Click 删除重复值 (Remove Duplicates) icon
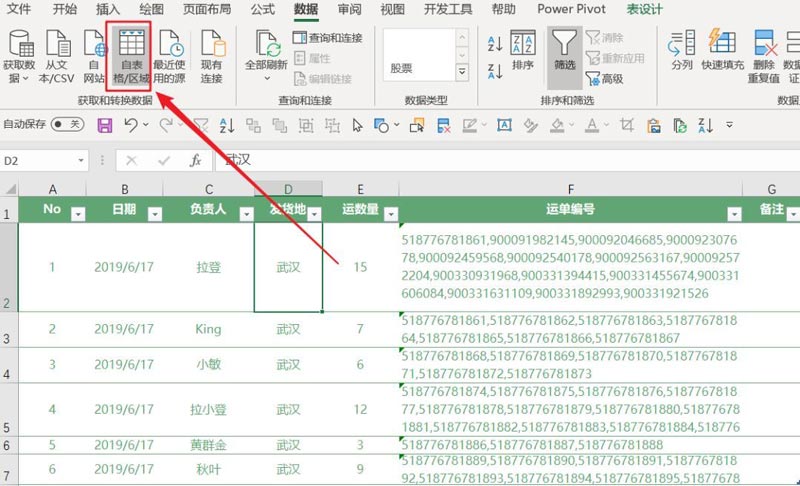Viewport: 800px width, 486px height. tap(764, 43)
